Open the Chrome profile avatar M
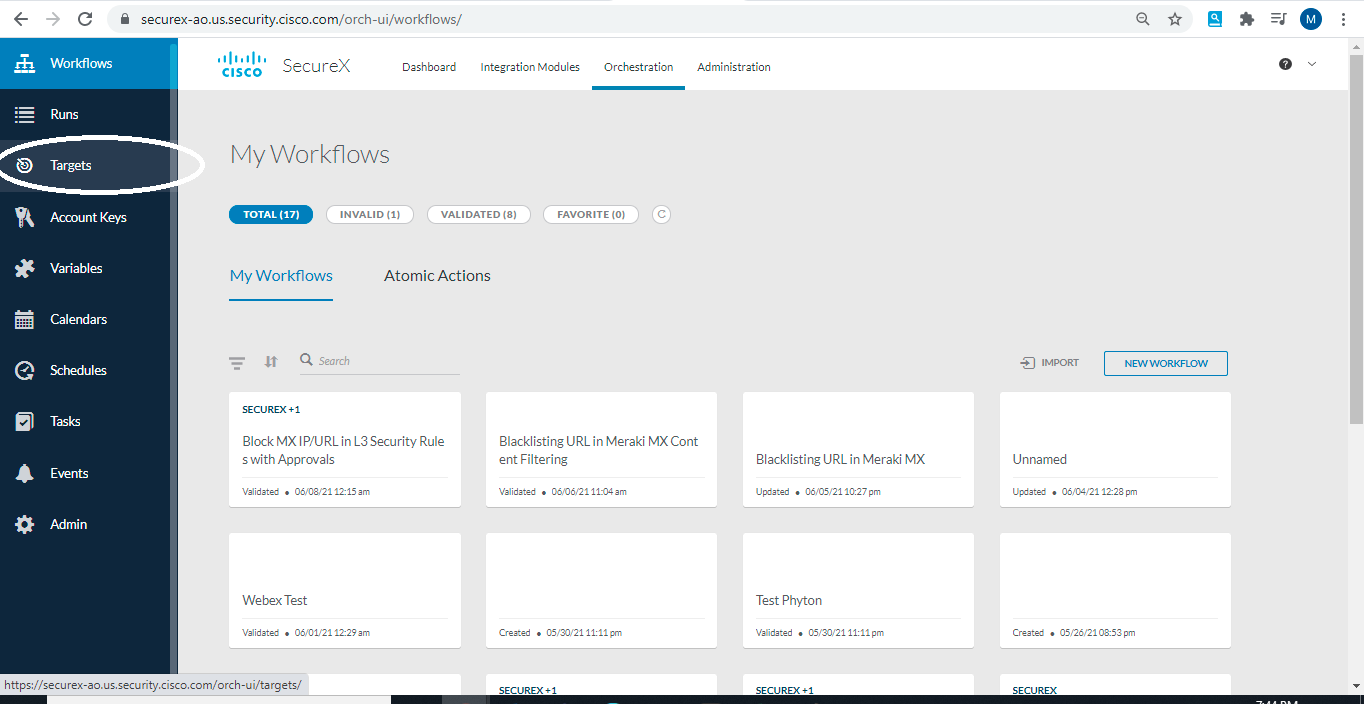Image resolution: width=1364 pixels, height=704 pixels. tap(1311, 19)
